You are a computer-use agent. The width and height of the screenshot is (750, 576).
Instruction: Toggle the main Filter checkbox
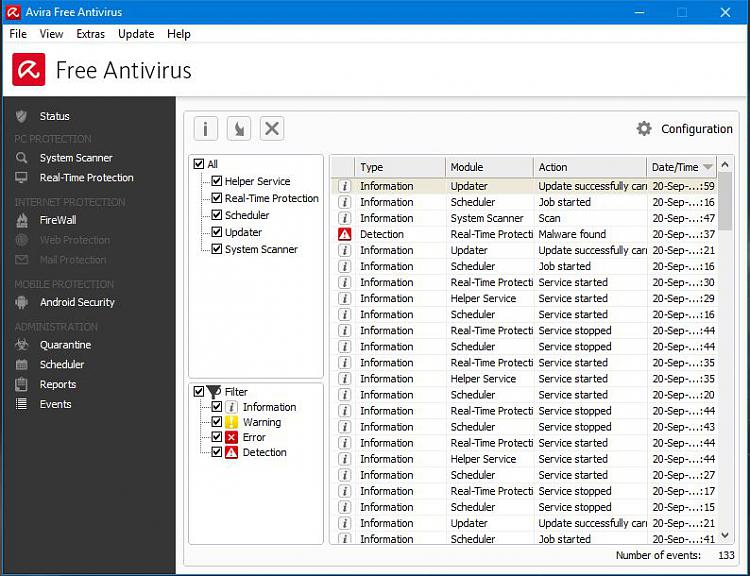(x=199, y=391)
